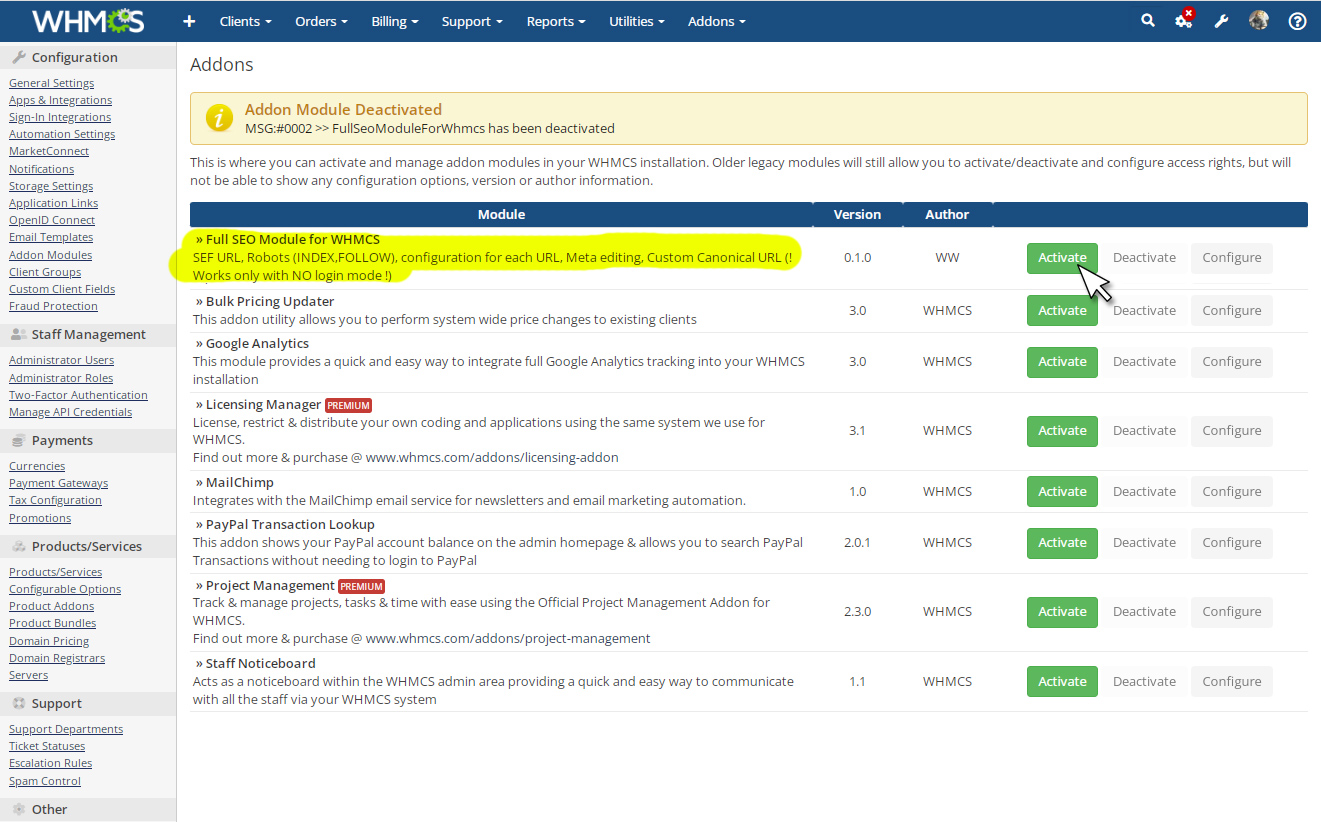Click Configure for MailChimp
Image resolution: width=1321 pixels, height=822 pixels.
pos(1232,492)
